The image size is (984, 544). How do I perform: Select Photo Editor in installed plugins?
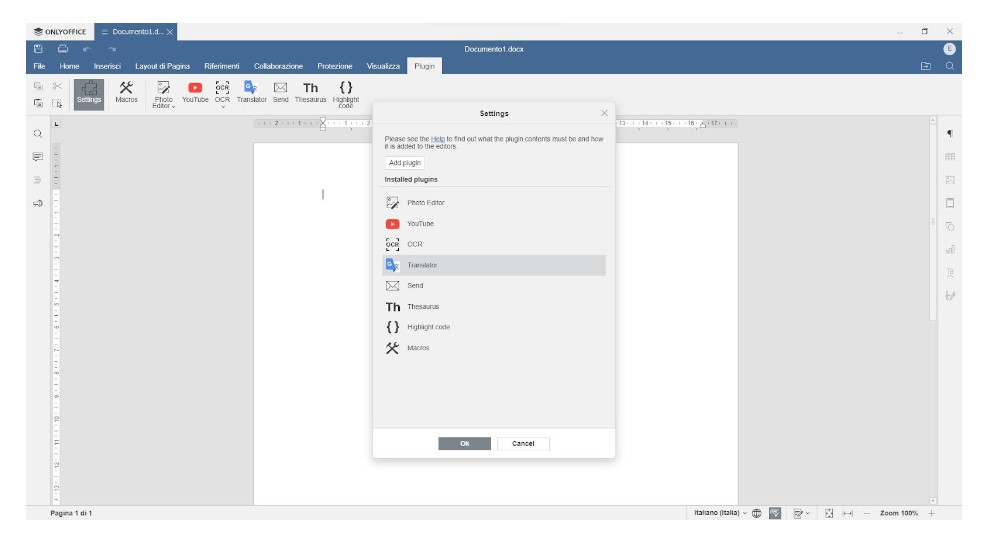point(494,203)
